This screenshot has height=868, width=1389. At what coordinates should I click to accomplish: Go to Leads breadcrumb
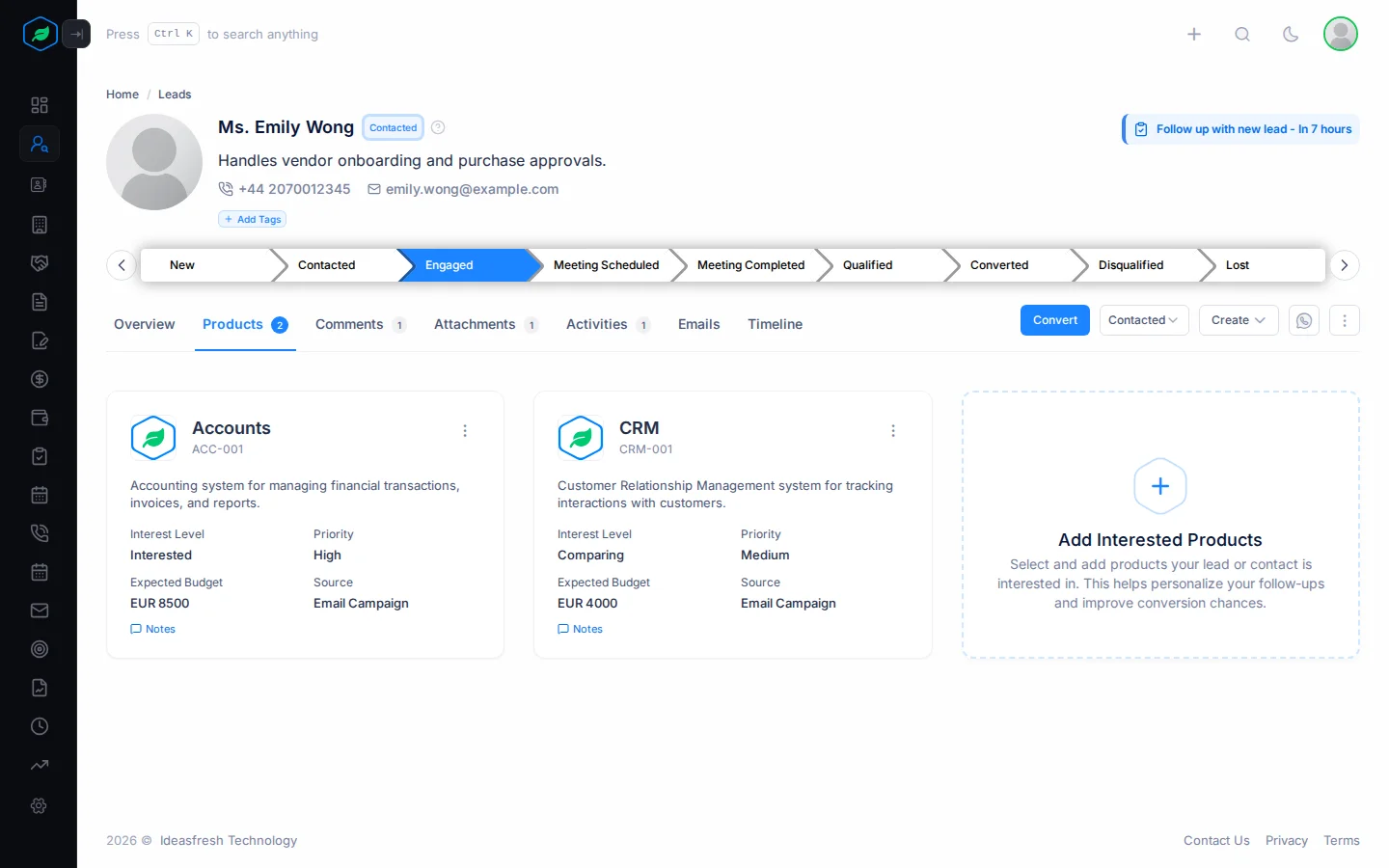pos(175,95)
